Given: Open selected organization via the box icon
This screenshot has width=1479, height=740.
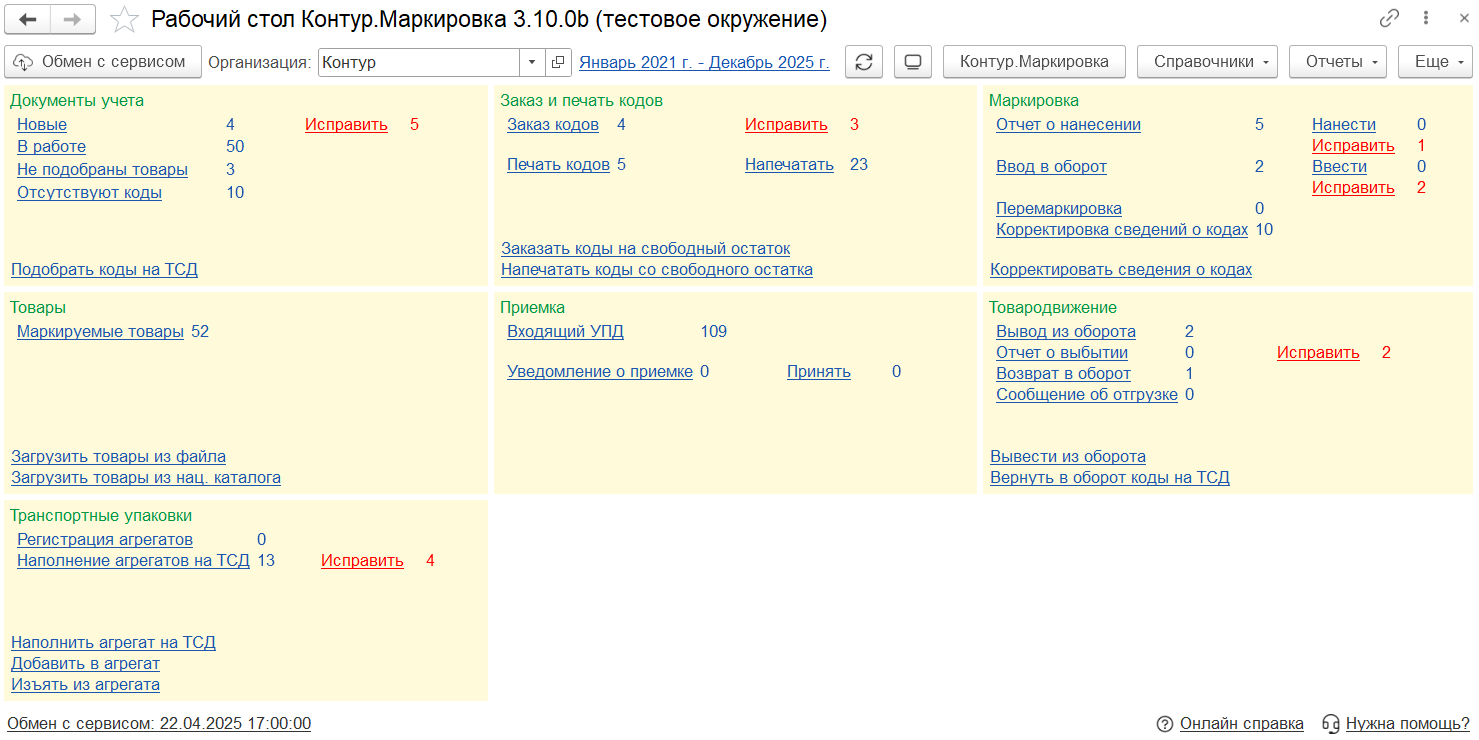Looking at the screenshot, I should coord(558,62).
